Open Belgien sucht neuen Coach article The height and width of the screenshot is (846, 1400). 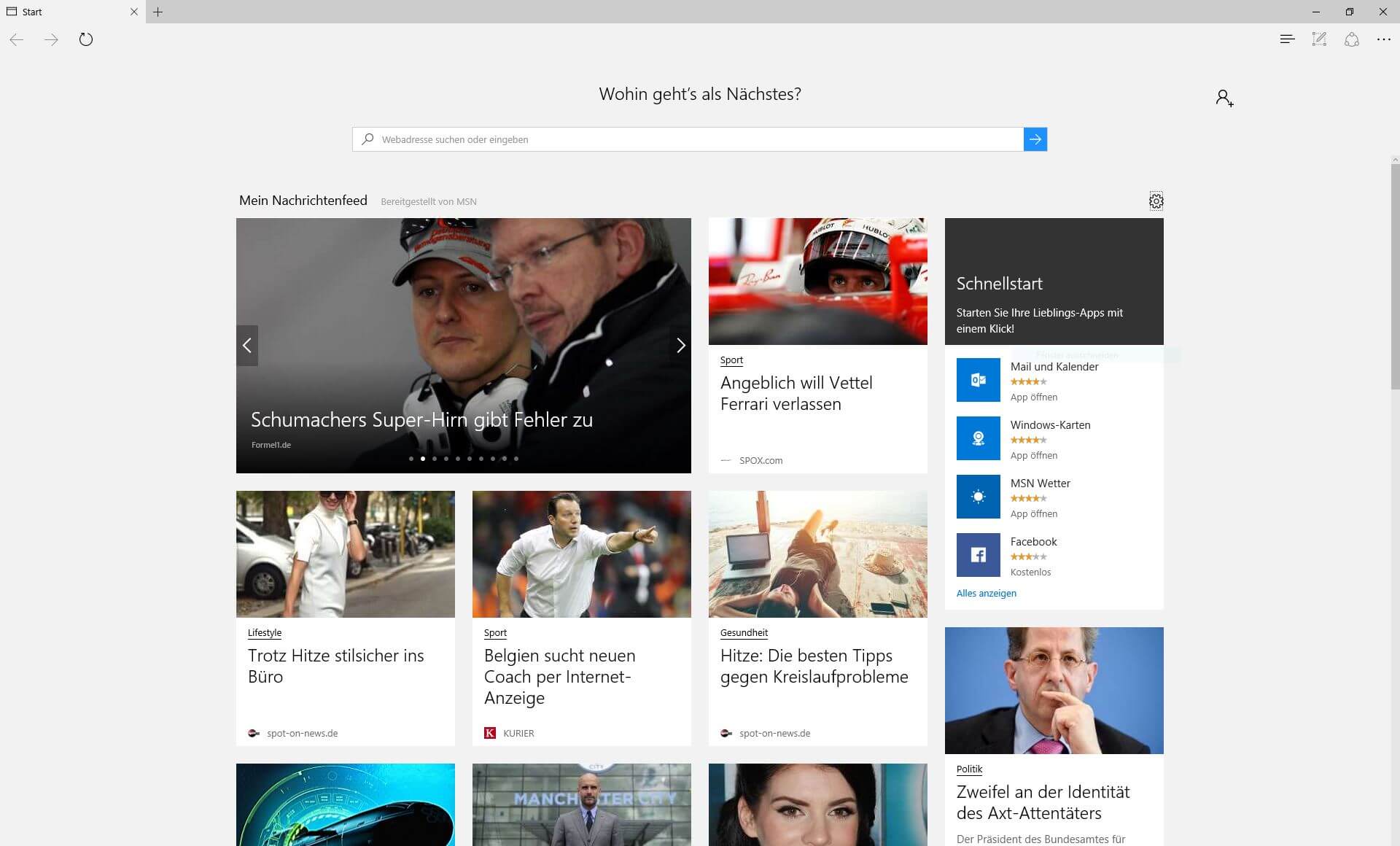point(559,677)
